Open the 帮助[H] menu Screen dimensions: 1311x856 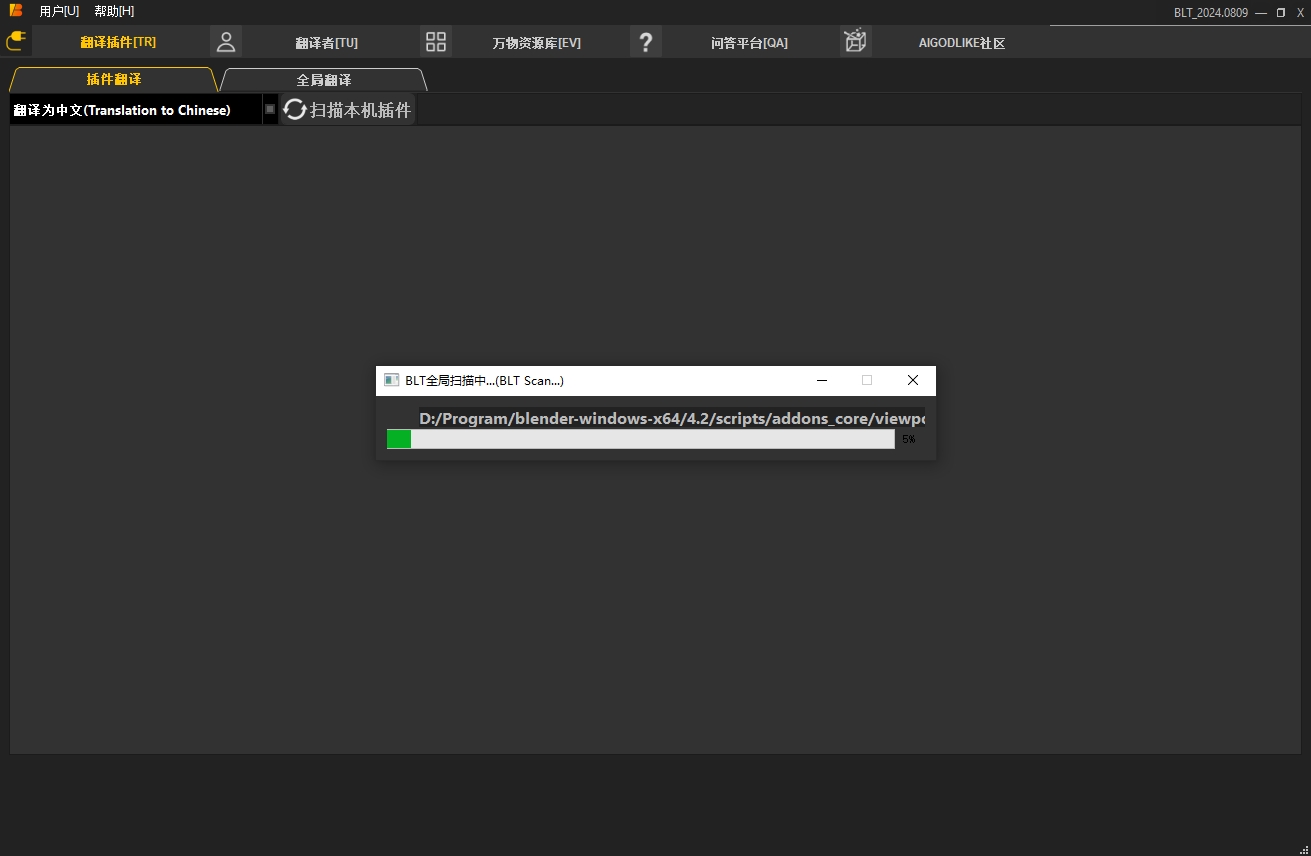point(114,11)
